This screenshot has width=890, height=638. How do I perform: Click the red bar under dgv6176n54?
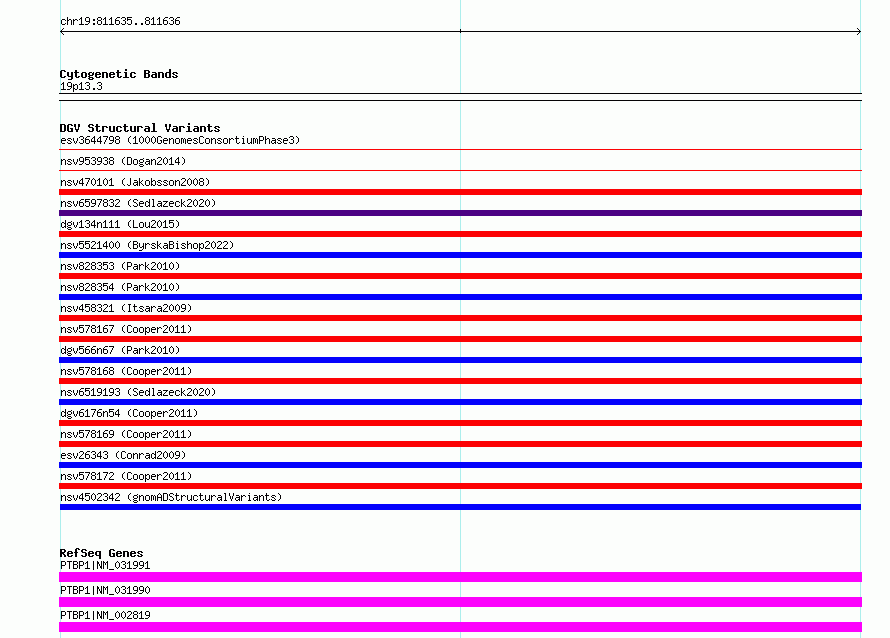click(460, 423)
